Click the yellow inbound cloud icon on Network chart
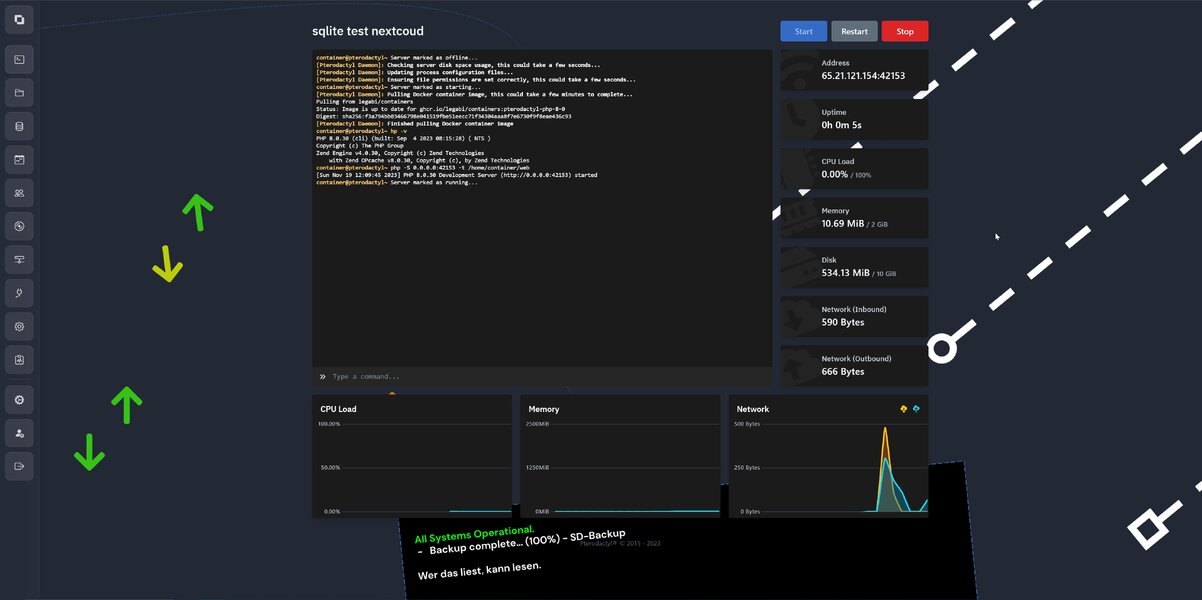 (904, 409)
